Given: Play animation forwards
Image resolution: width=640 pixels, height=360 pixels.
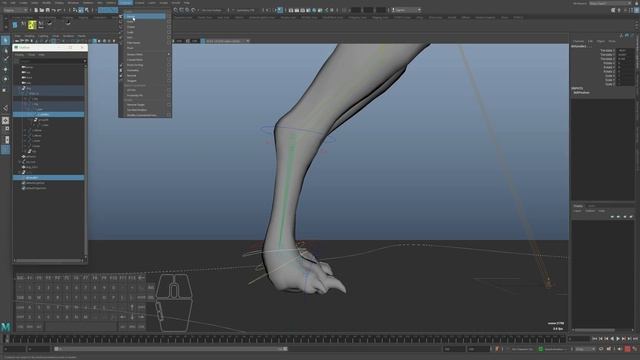Looking at the screenshot, I should (x=618, y=339).
